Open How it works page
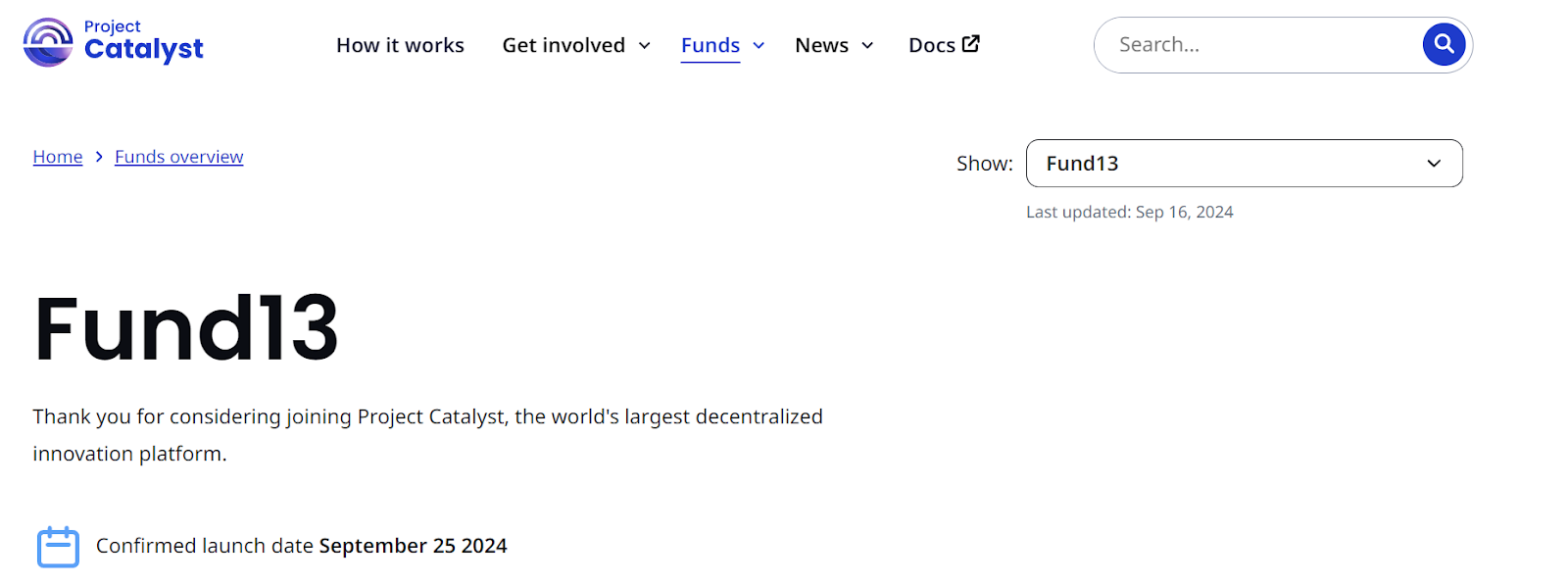 pos(400,45)
